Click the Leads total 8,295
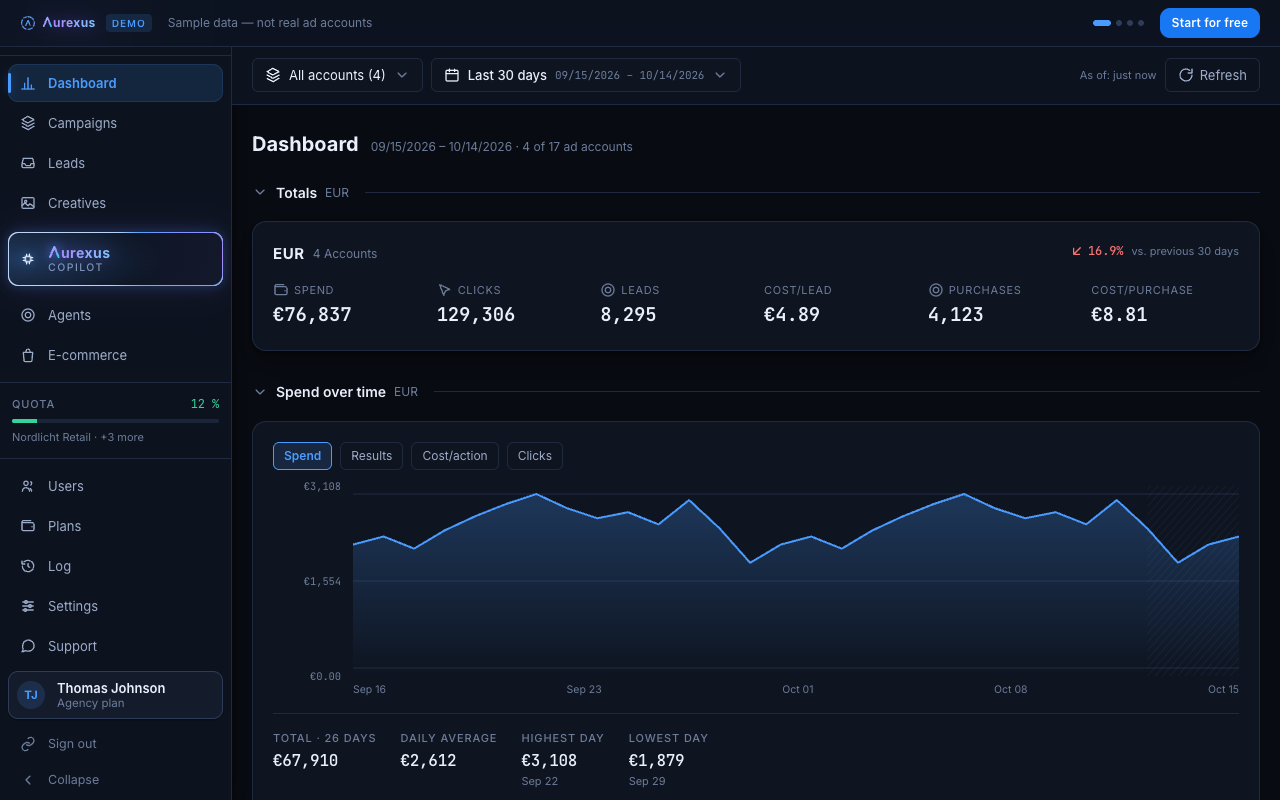Viewport: 1280px width, 800px height. coord(628,315)
